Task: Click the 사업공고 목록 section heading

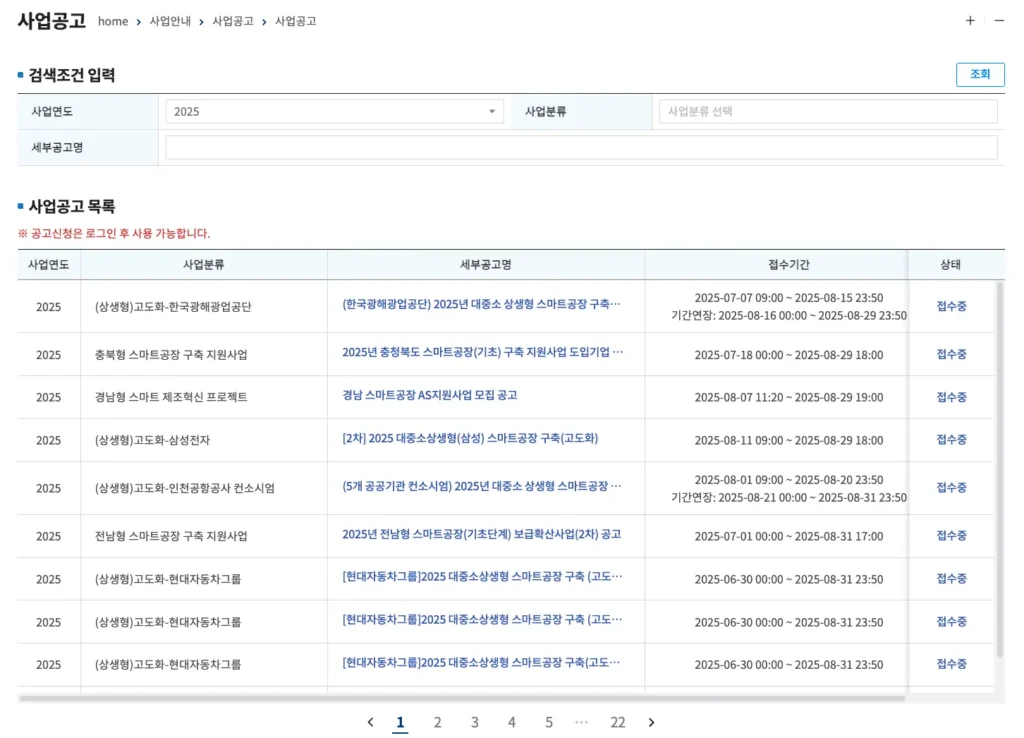Action: click(72, 206)
